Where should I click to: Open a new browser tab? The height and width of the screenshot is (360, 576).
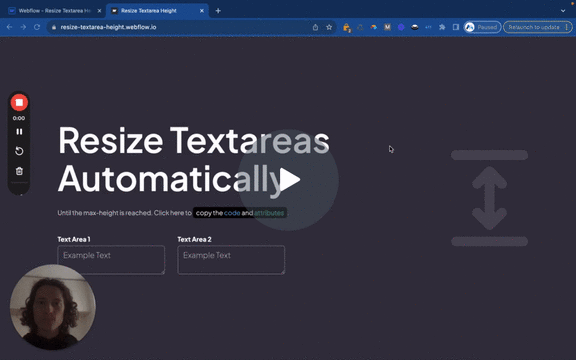[x=218, y=11]
